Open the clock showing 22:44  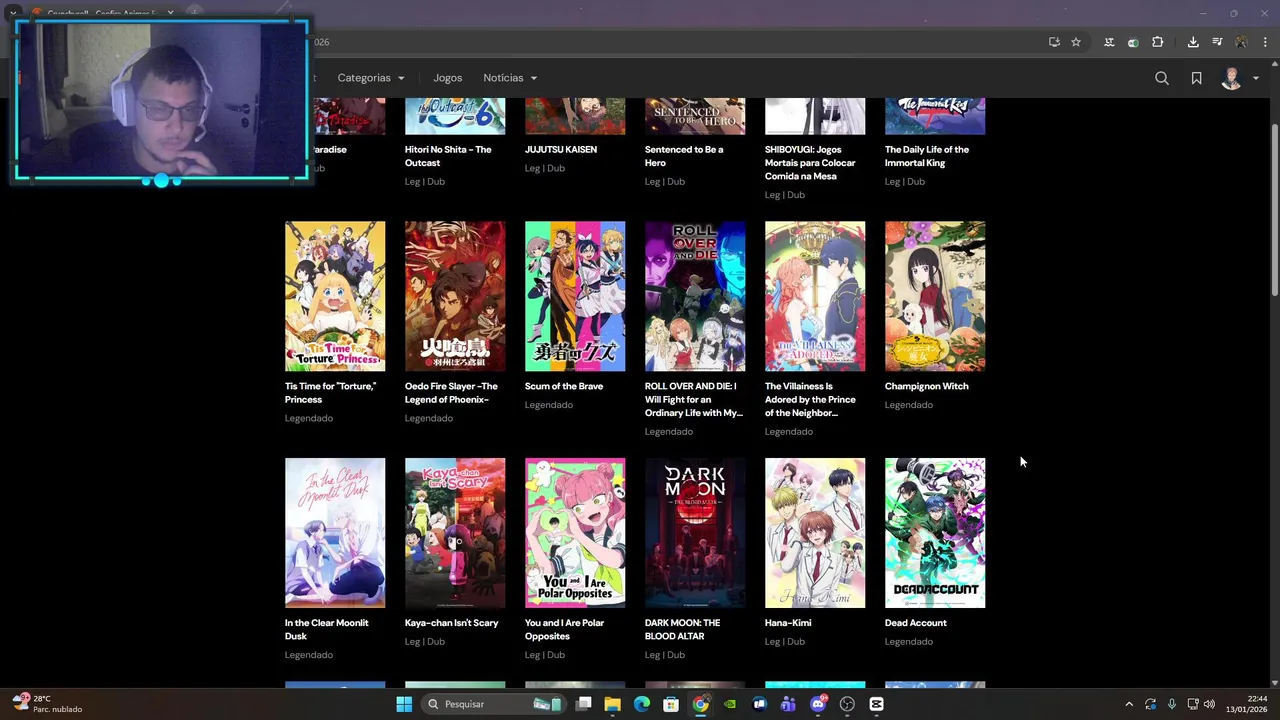tap(1246, 704)
